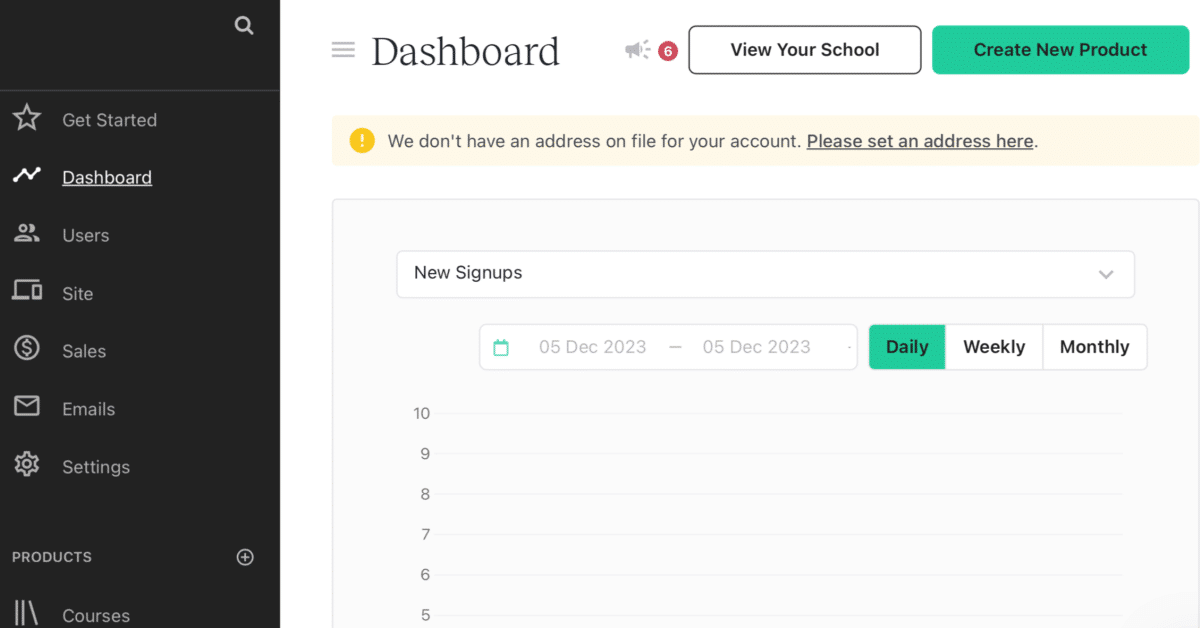
Task: Click the red notification badge showing 6
Action: [x=668, y=51]
